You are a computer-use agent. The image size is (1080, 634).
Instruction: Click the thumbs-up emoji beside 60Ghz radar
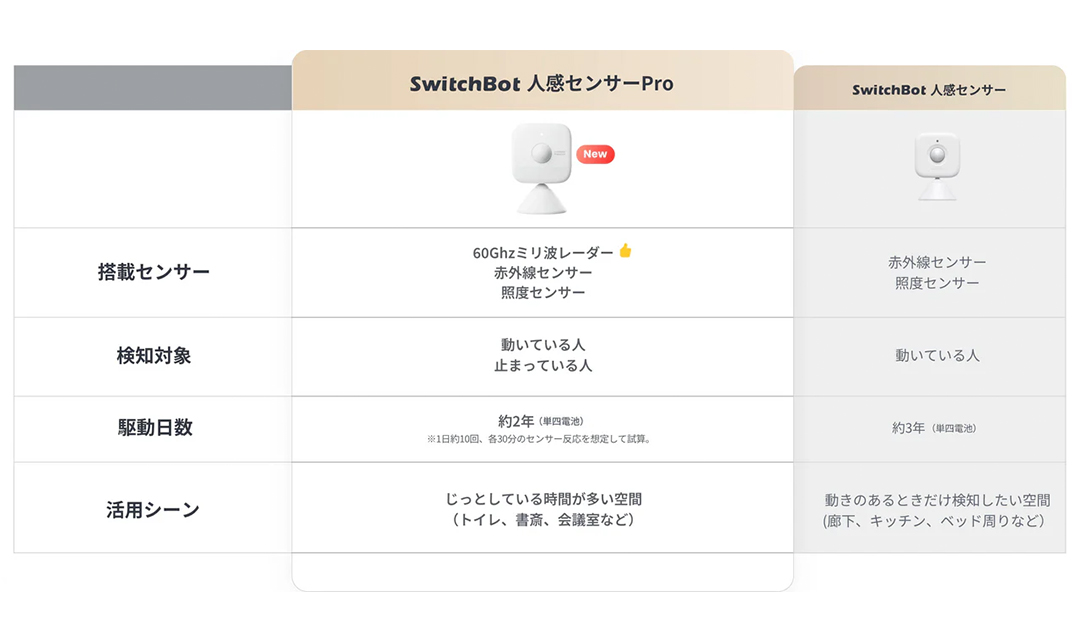pyautogui.click(x=626, y=251)
